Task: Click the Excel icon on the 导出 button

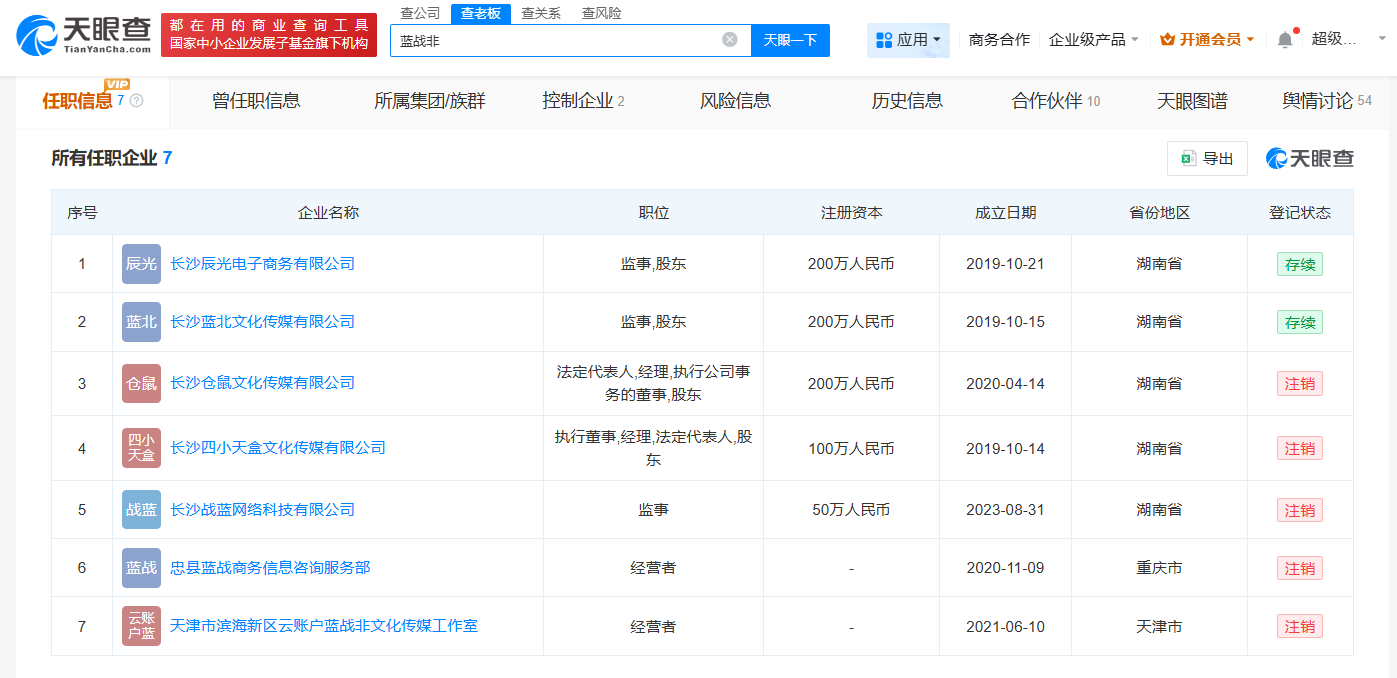Action: pos(1186,158)
